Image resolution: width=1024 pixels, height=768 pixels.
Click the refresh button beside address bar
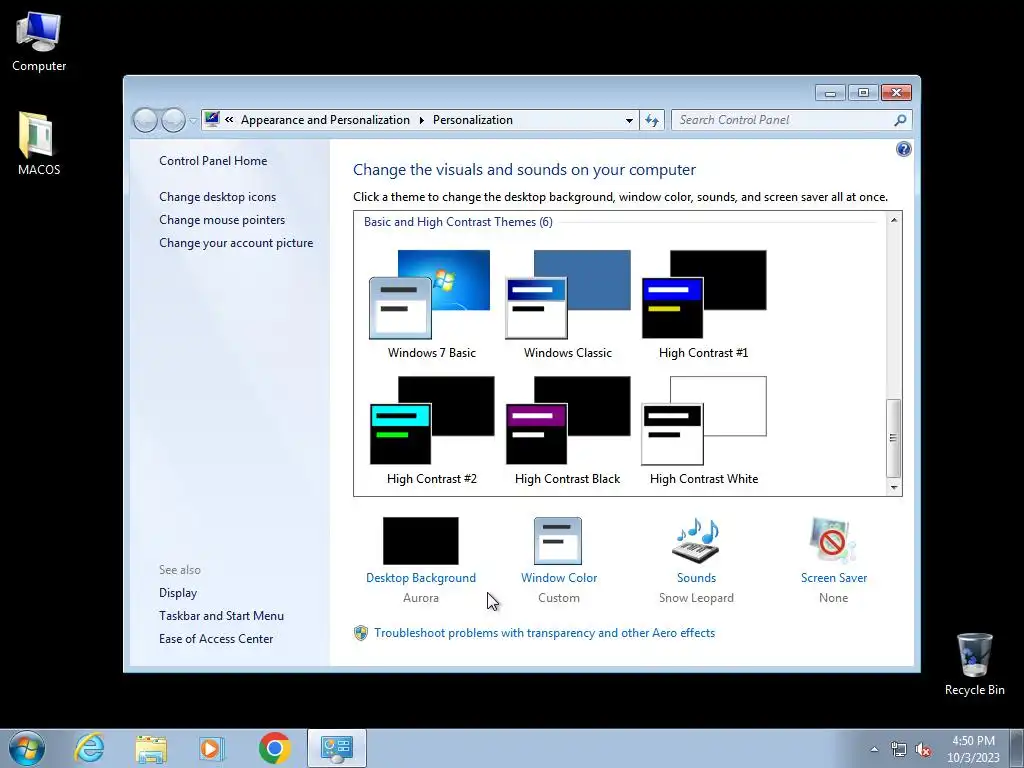tap(652, 120)
